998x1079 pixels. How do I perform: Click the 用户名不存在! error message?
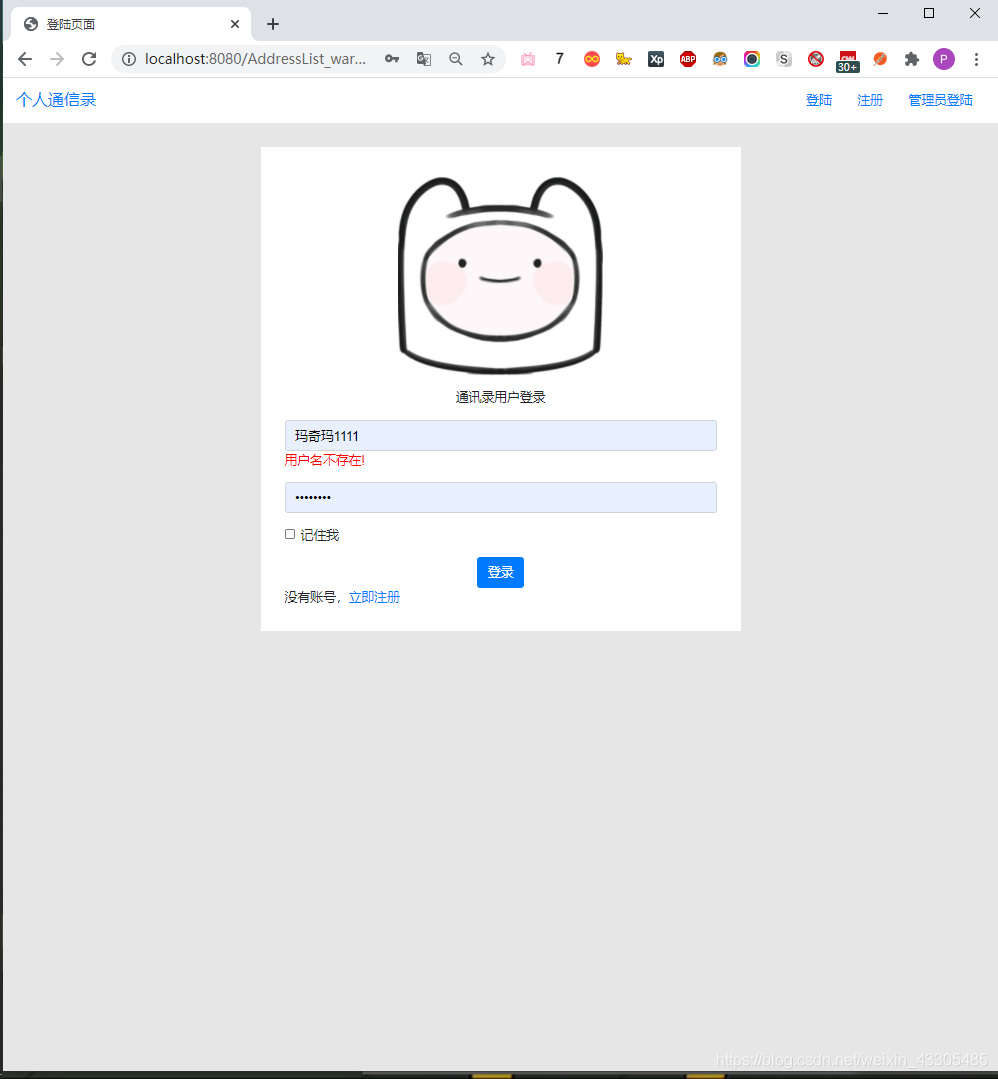[x=324, y=460]
